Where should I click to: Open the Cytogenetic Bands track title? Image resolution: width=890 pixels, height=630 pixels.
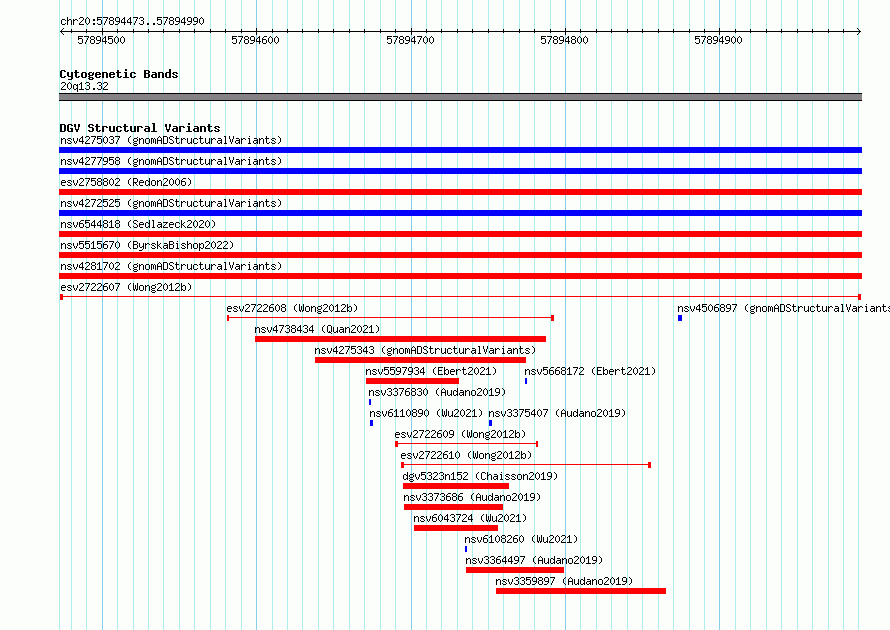pyautogui.click(x=119, y=74)
